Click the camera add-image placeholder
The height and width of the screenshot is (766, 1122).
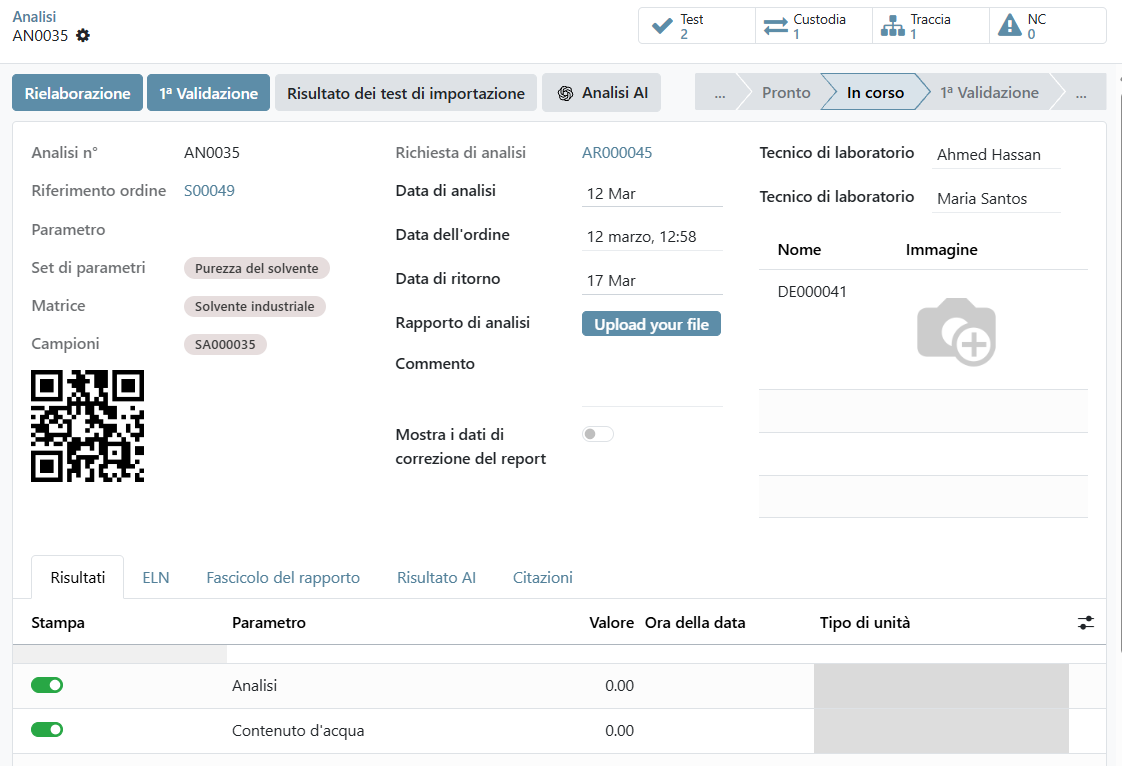956,331
